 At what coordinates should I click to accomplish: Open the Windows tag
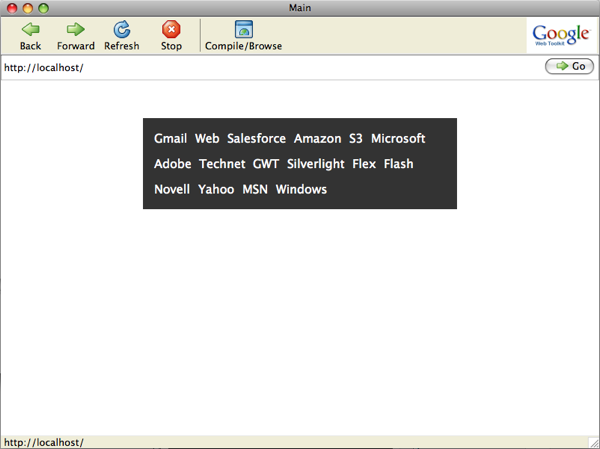click(301, 189)
